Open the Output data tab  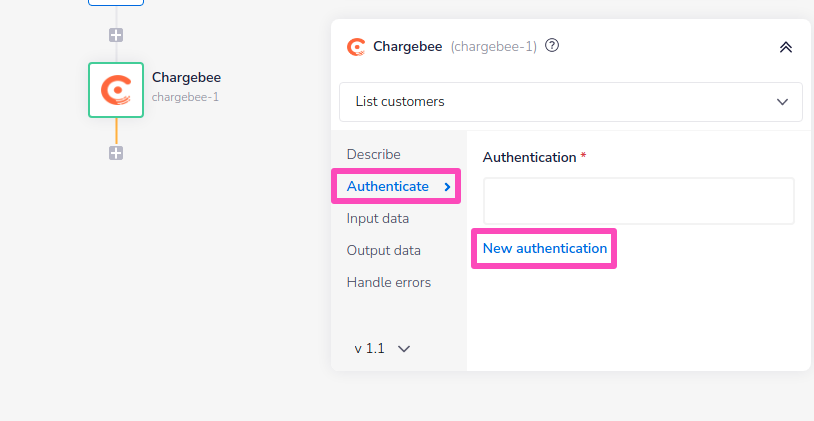point(383,250)
